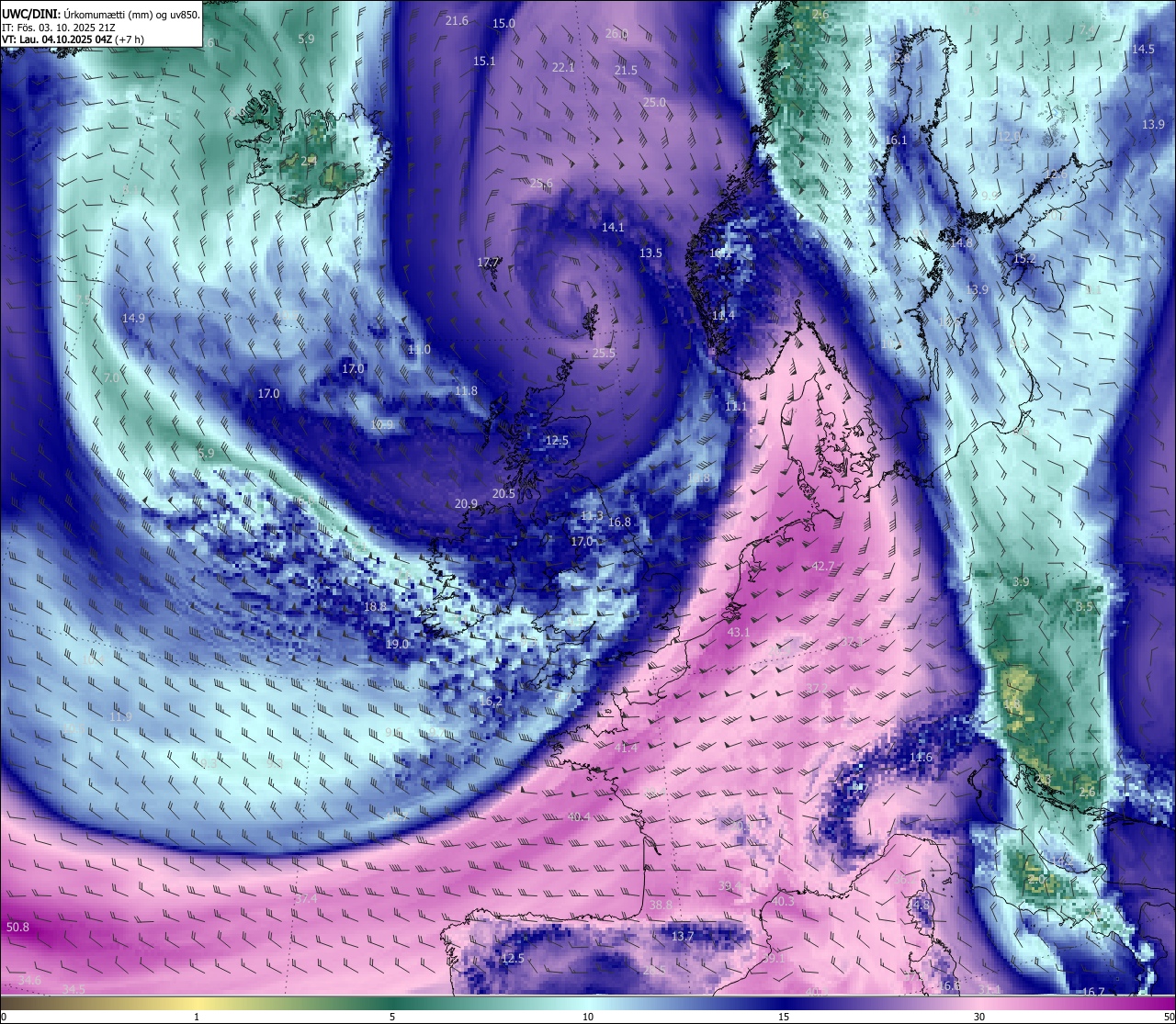The image size is (1176, 1024).
Task: Select the 50.8 value label on map
Action: (x=17, y=928)
